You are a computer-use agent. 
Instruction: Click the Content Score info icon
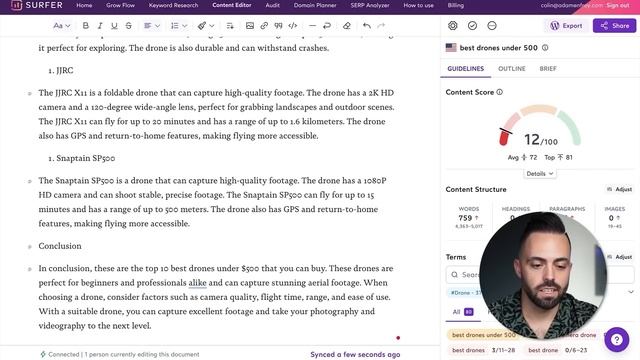(x=500, y=92)
